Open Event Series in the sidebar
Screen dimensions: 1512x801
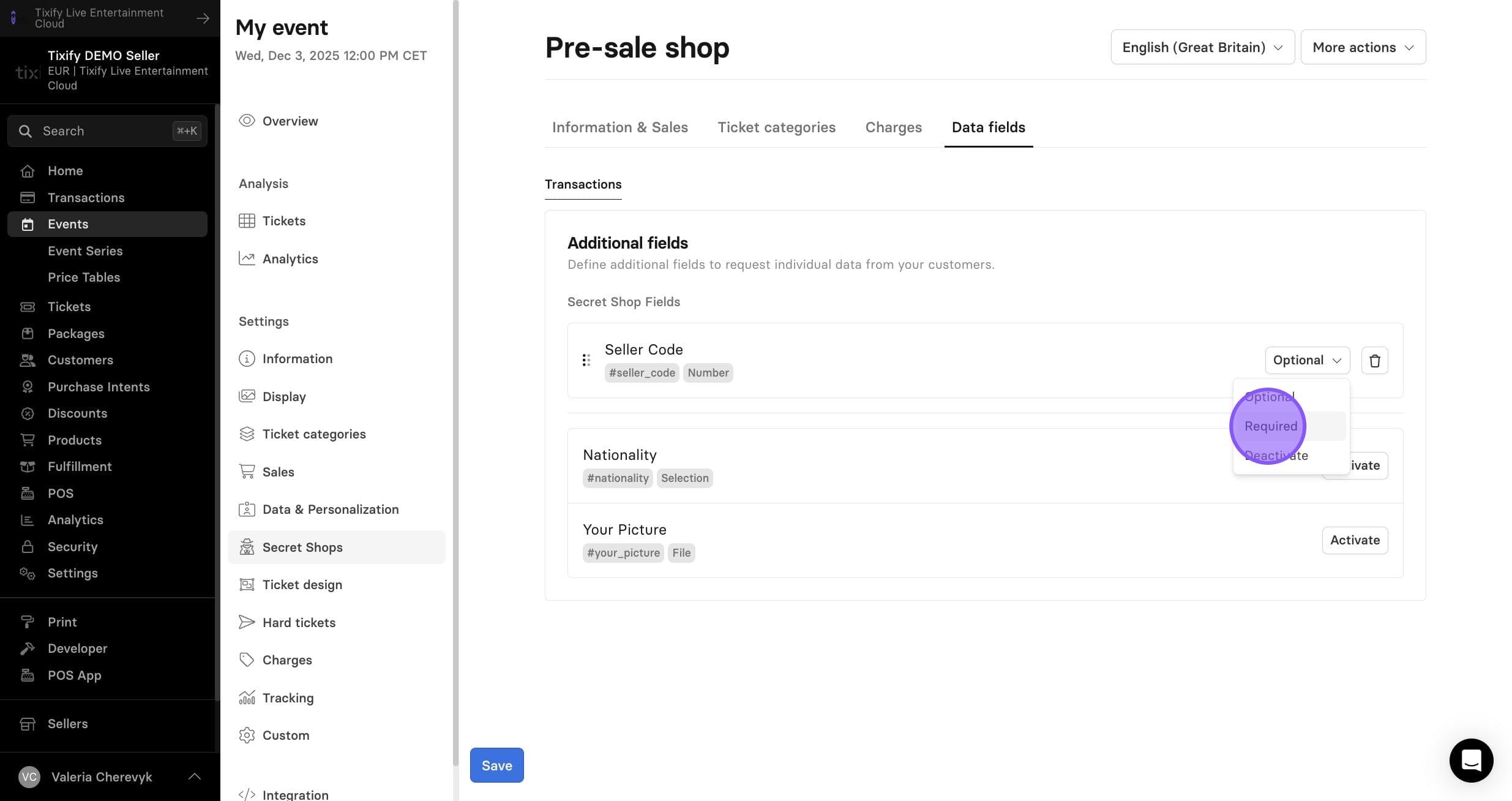[85, 251]
